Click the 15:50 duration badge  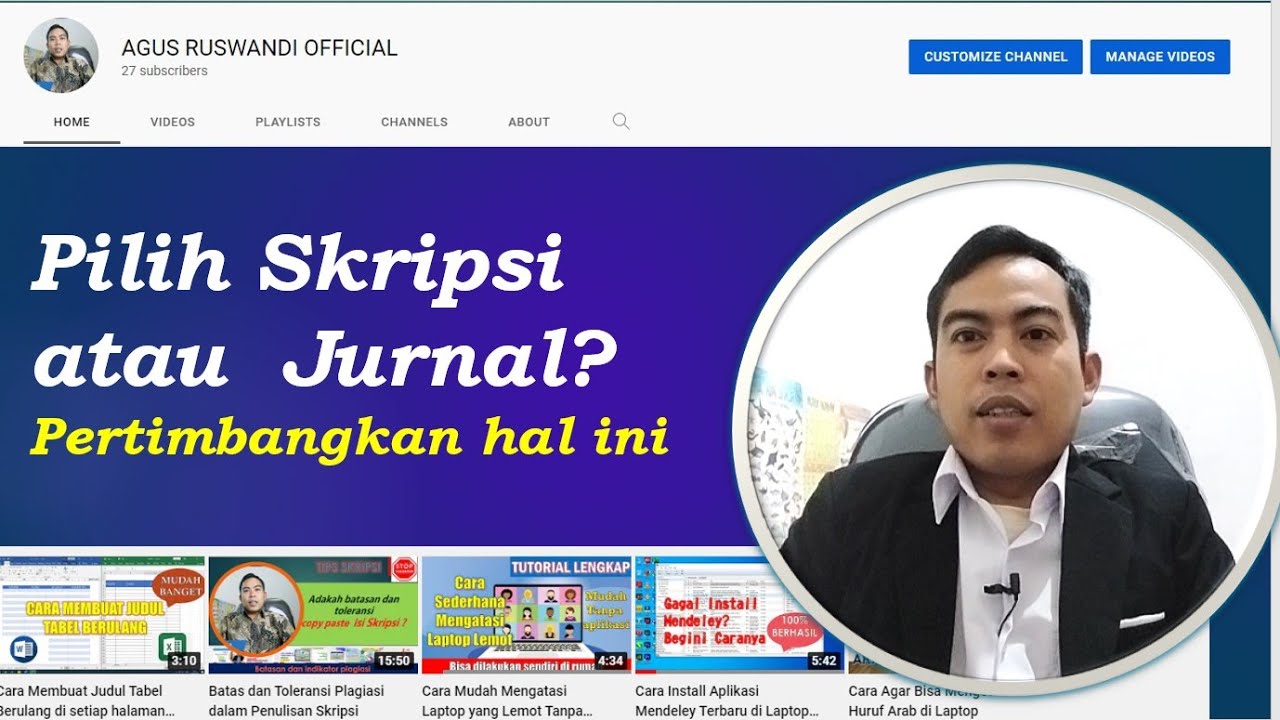click(x=394, y=661)
